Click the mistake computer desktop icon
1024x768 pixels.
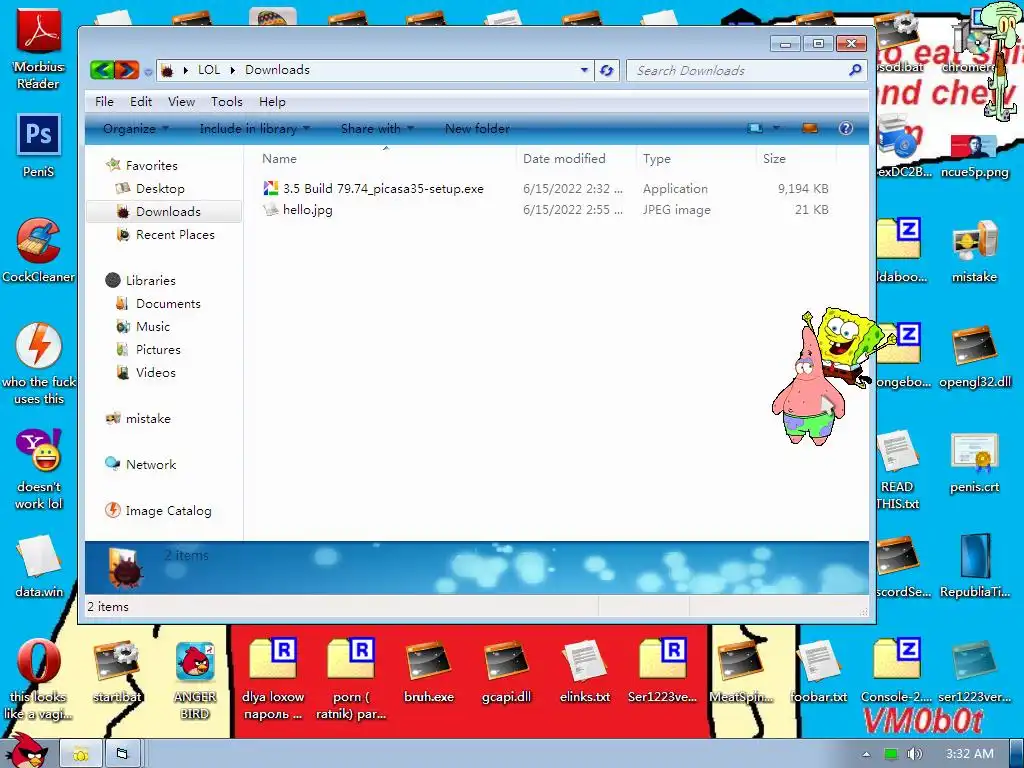point(974,251)
